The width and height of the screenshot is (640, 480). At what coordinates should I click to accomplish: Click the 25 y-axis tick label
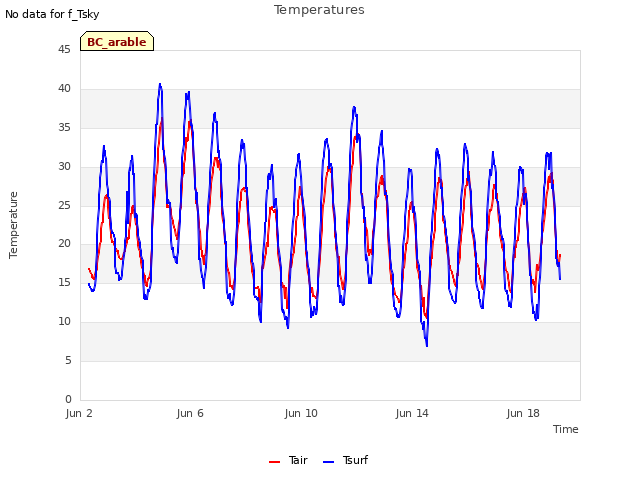tap(64, 205)
